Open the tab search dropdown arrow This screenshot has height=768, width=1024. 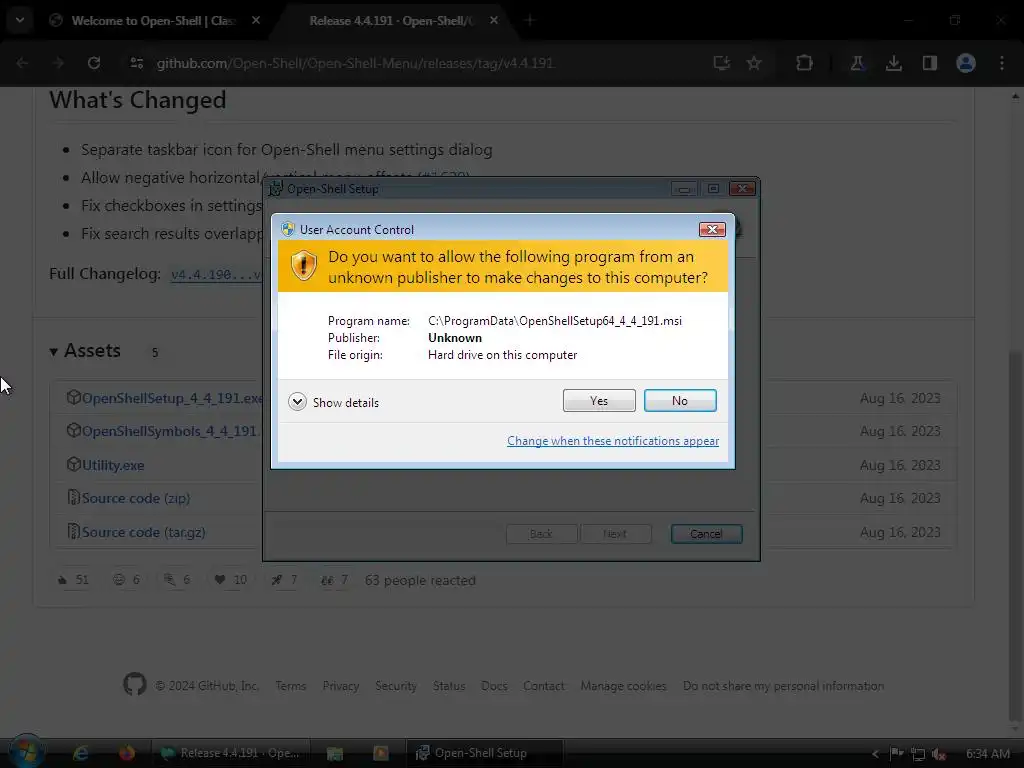20,20
